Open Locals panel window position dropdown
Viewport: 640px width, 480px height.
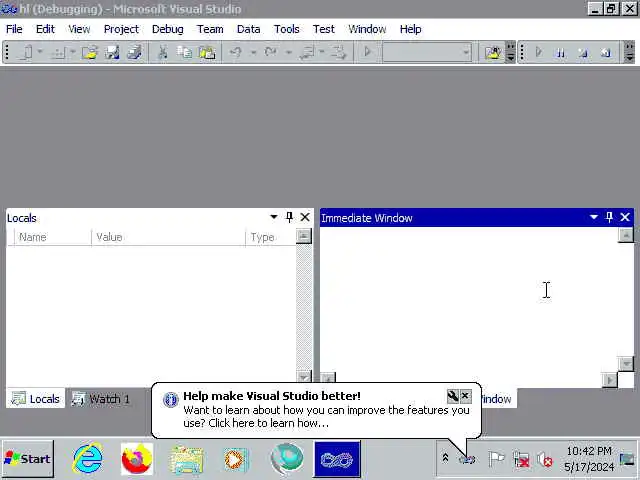[274, 217]
